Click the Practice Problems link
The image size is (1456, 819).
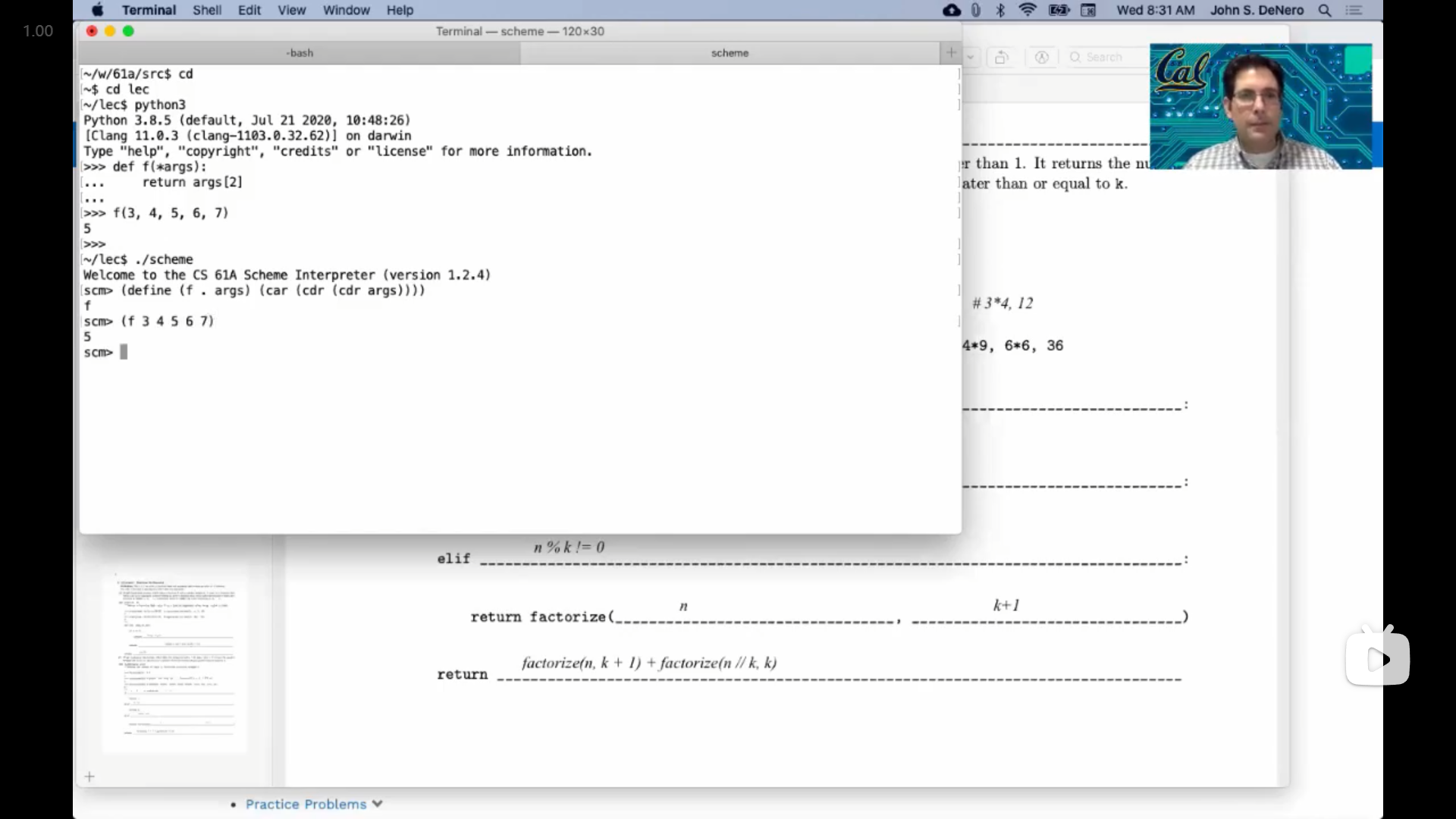click(306, 804)
